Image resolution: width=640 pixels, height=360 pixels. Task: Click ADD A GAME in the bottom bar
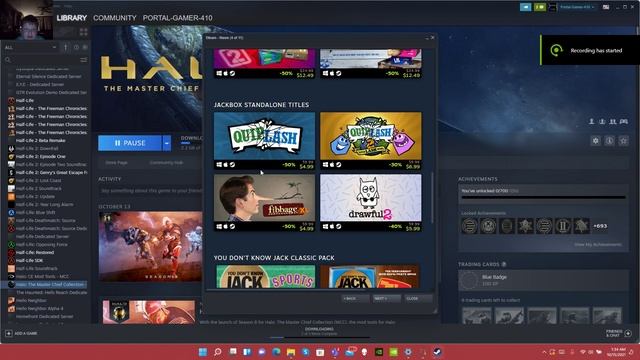click(22, 333)
